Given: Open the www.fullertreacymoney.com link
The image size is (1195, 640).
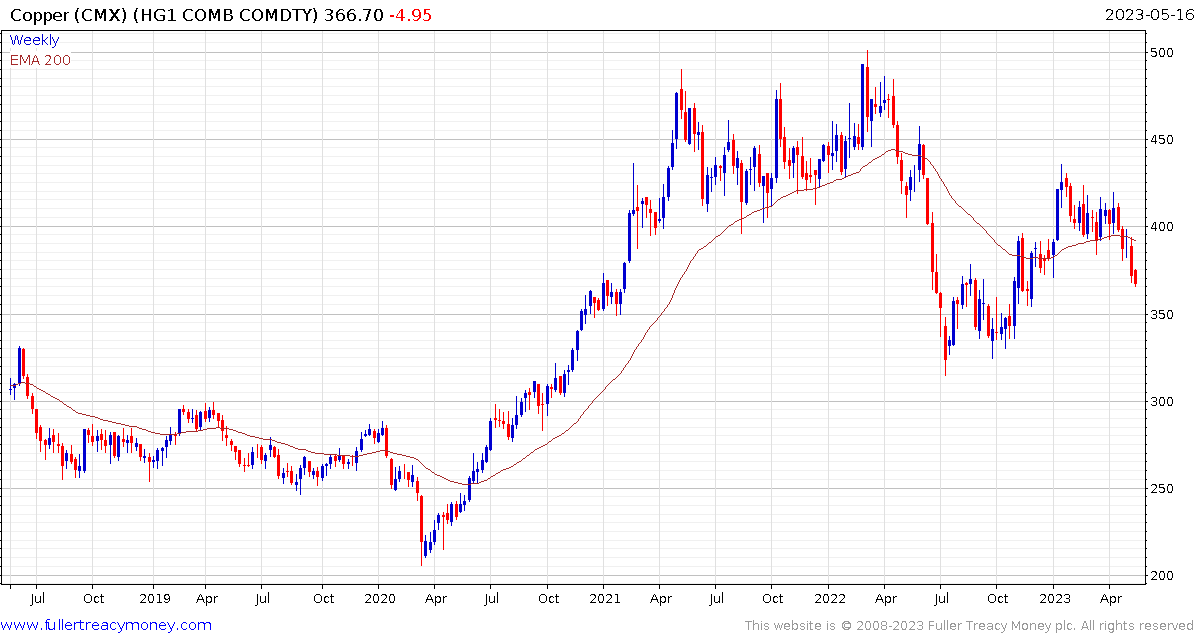Looking at the screenshot, I should (107, 626).
